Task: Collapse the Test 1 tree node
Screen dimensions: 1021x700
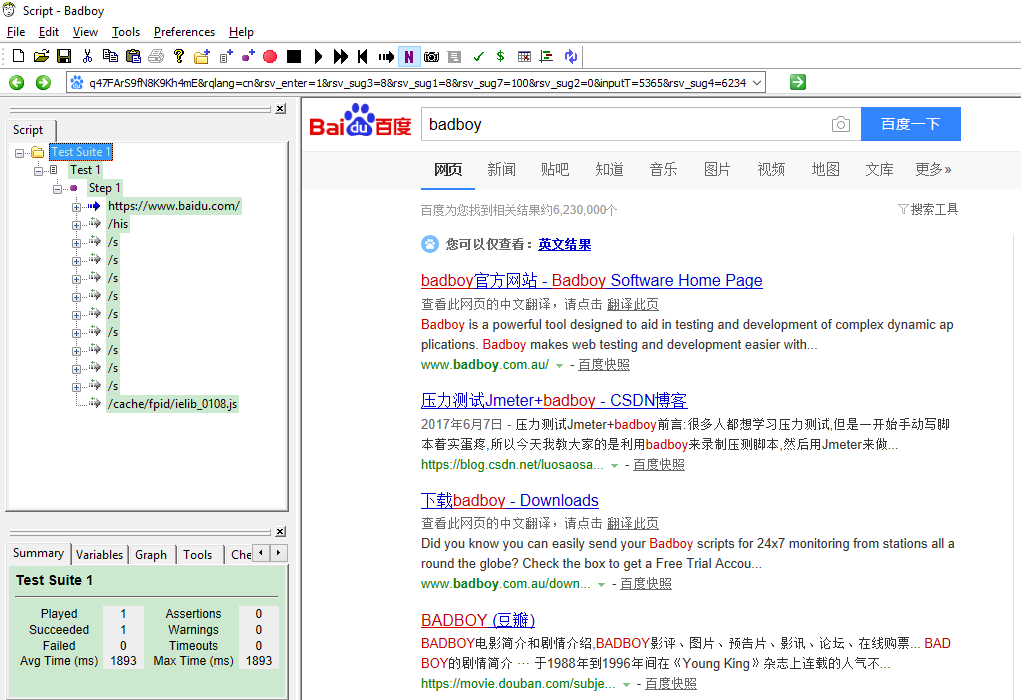Action: coord(38,171)
